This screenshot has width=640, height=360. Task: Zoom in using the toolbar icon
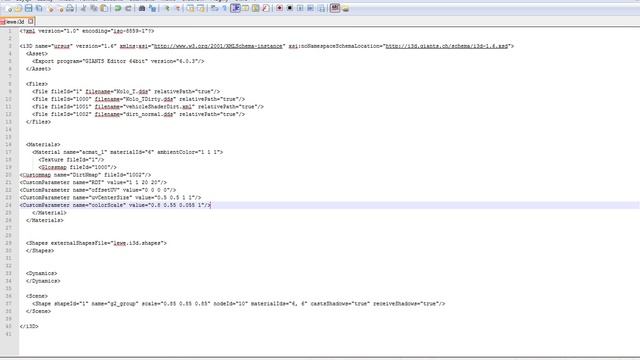pyautogui.click(x=167, y=9)
